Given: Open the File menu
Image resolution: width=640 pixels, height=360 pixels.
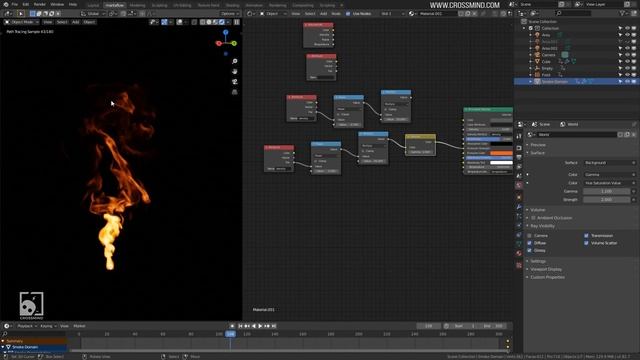Looking at the screenshot, I should click(x=15, y=4).
